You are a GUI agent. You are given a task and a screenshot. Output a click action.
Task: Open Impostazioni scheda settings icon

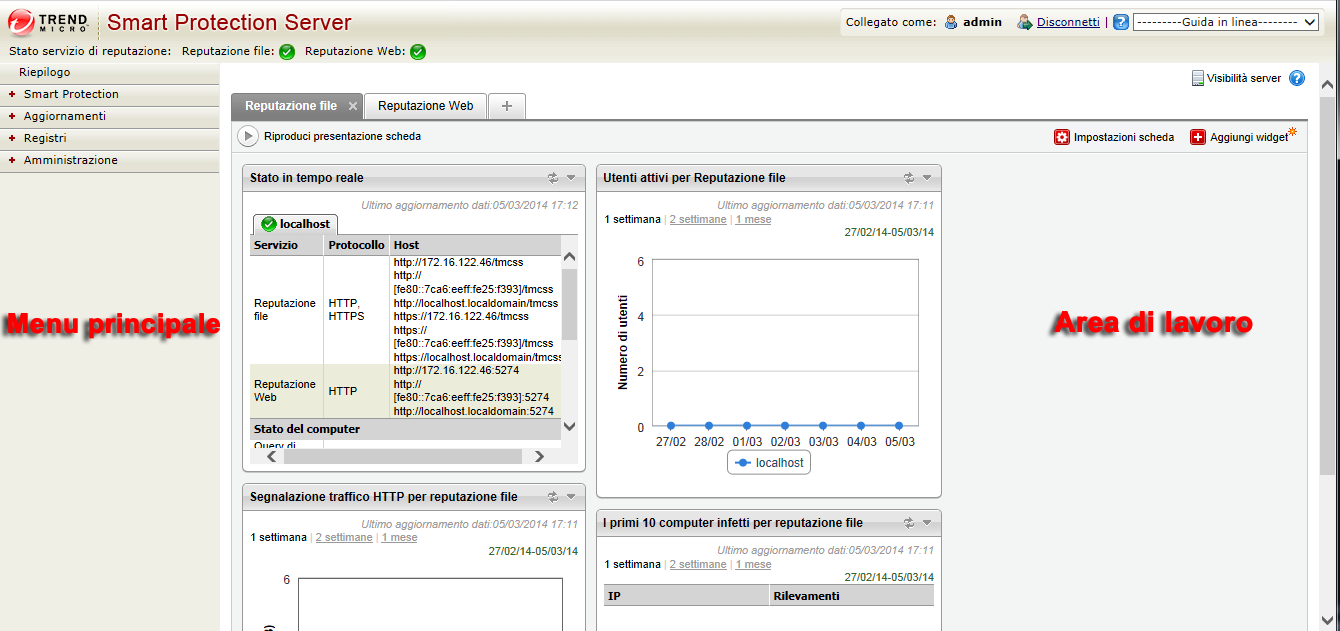pyautogui.click(x=1061, y=137)
